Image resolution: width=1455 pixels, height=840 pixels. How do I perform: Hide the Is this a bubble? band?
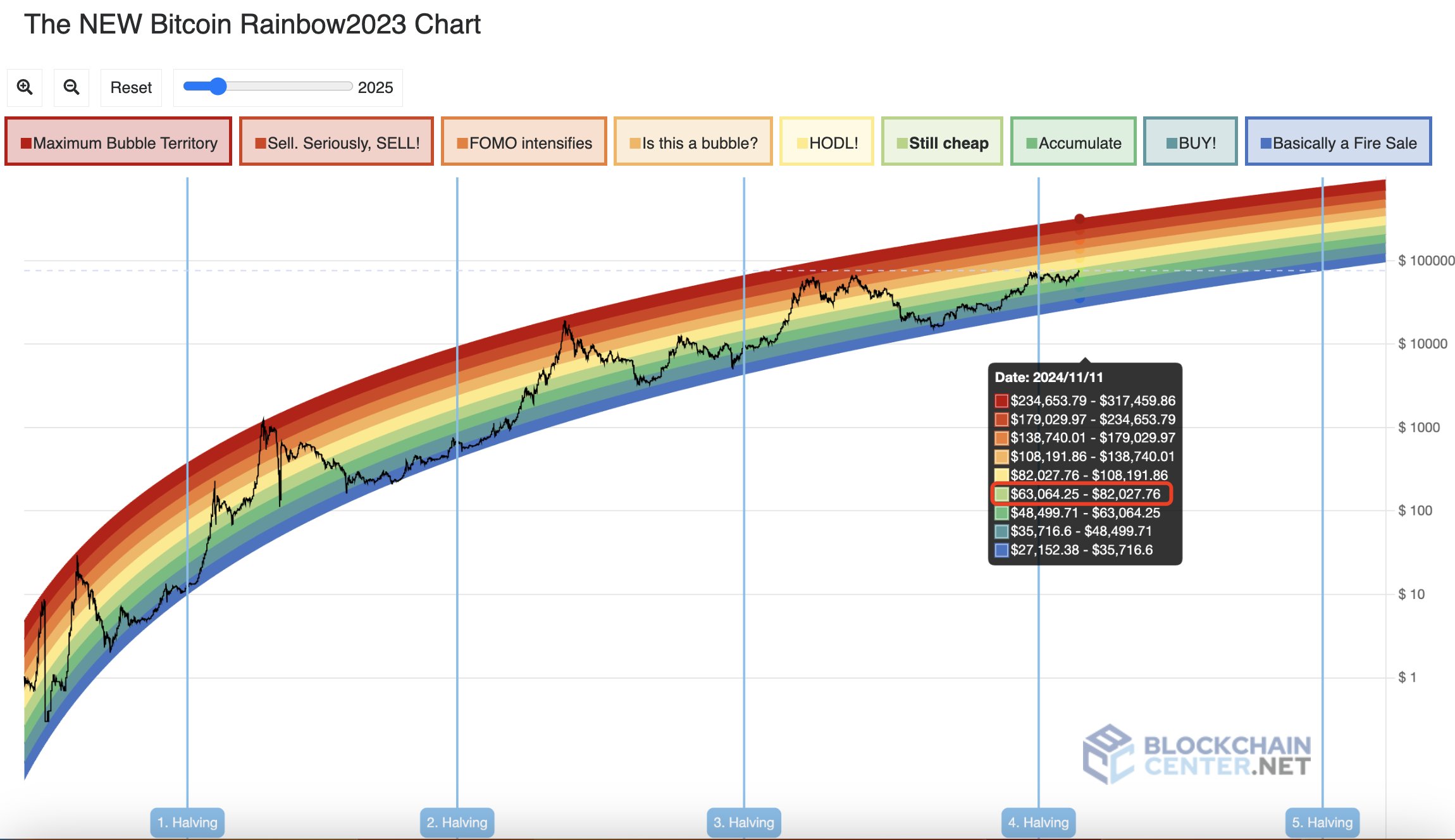pyautogui.click(x=693, y=142)
